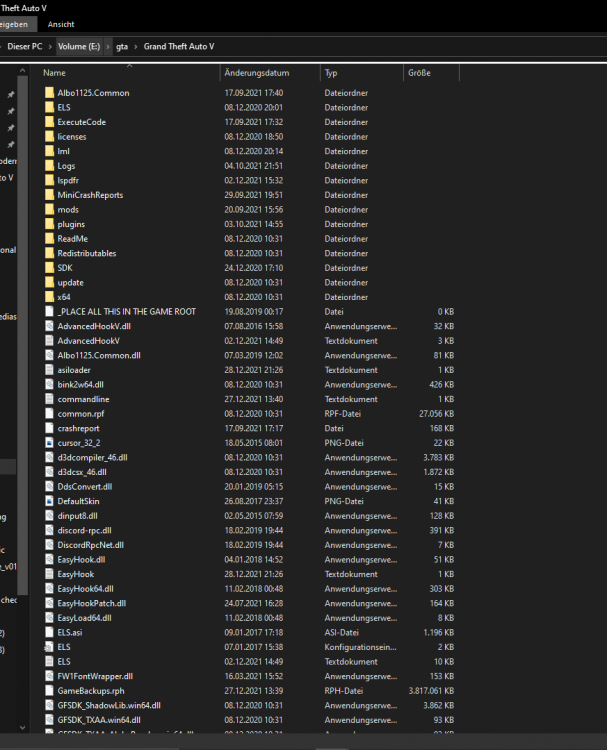Select the MiniCrashReports folder name
607x750 pixels.
[x=90, y=195]
